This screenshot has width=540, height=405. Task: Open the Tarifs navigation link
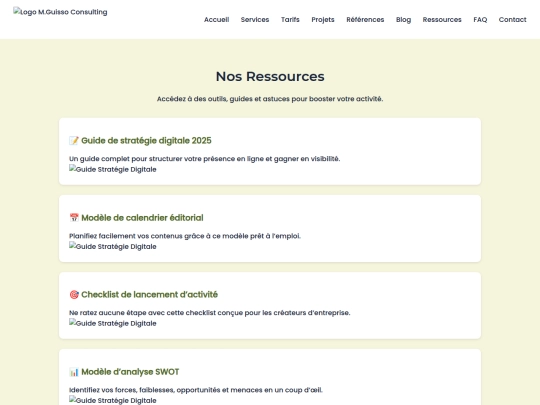point(290,20)
